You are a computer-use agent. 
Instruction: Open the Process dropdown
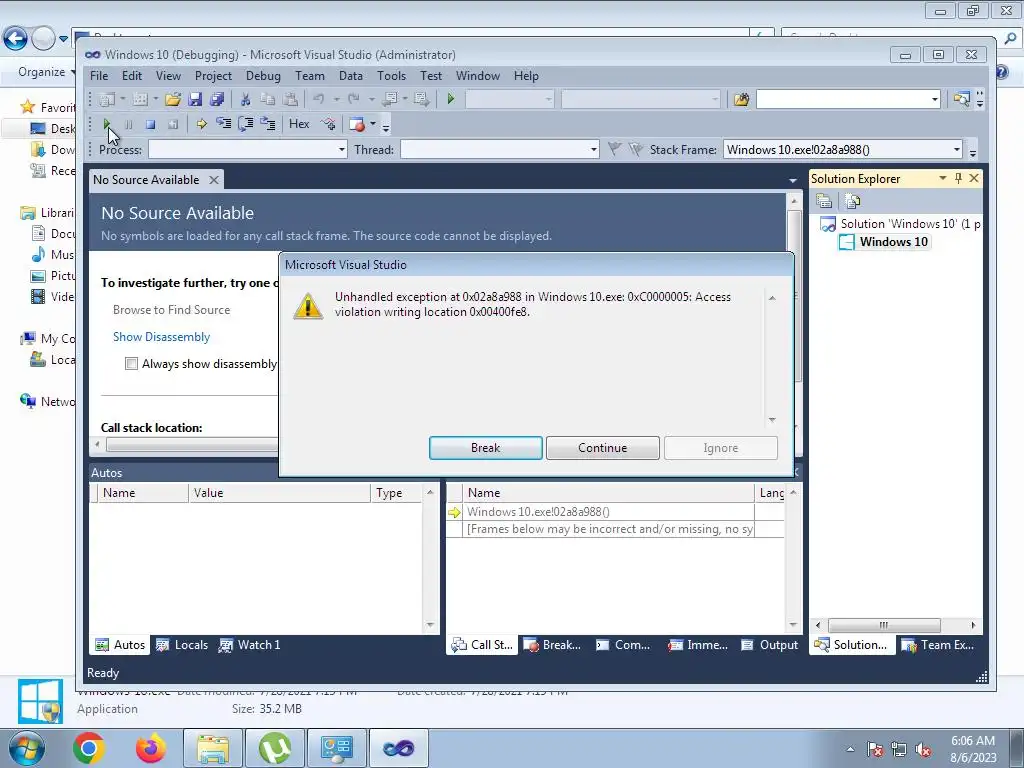coord(342,150)
